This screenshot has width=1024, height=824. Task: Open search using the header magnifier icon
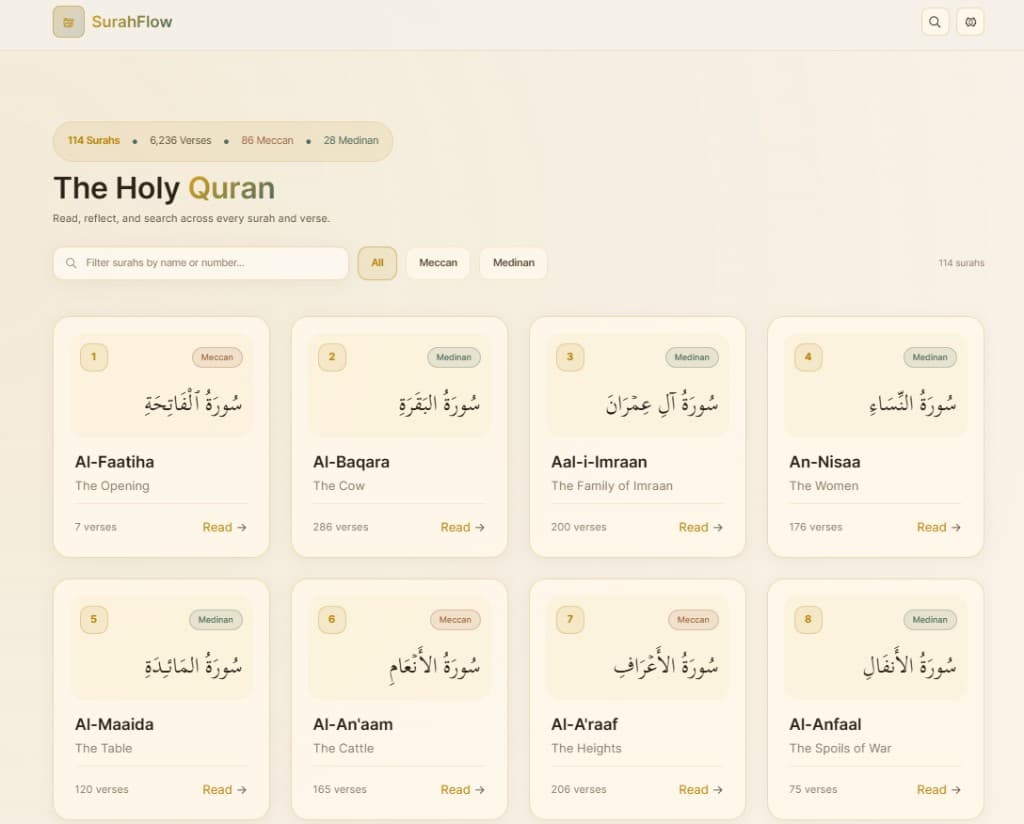pyautogui.click(x=935, y=22)
